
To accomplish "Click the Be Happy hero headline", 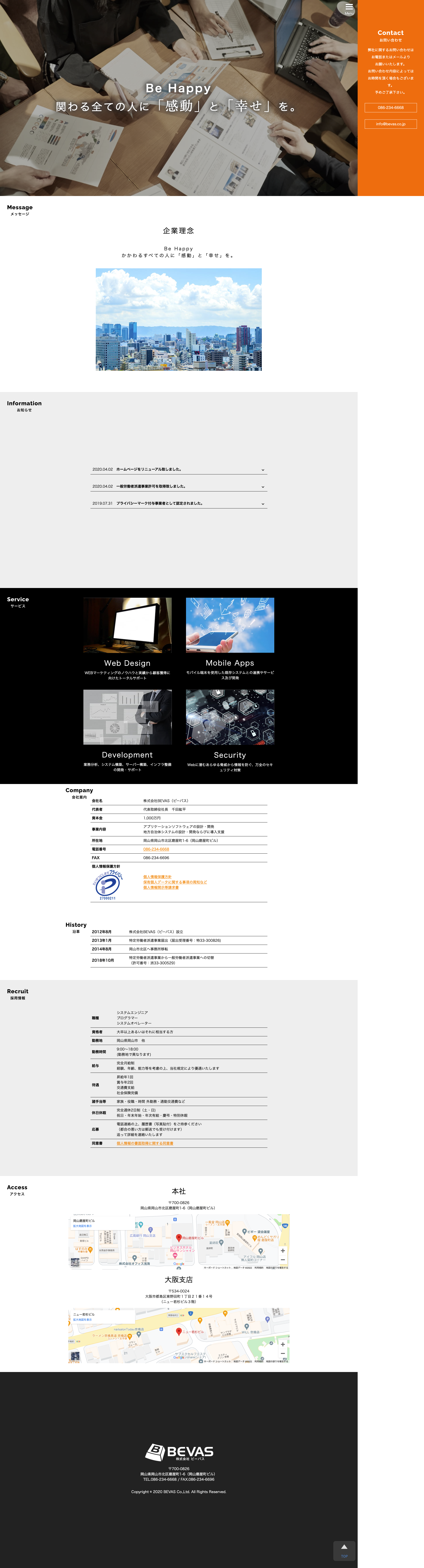I will tap(178, 88).
